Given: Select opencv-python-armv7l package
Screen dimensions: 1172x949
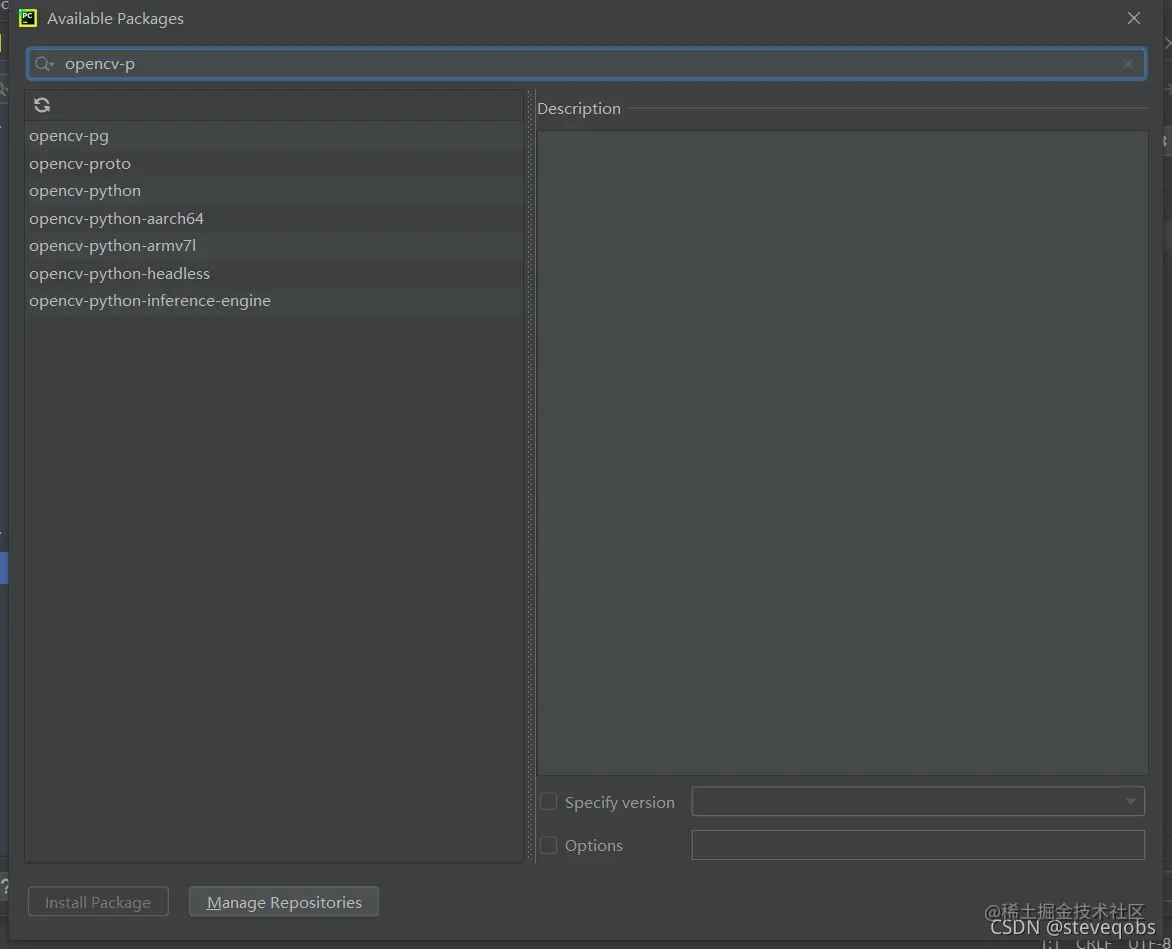Looking at the screenshot, I should click(x=274, y=246).
